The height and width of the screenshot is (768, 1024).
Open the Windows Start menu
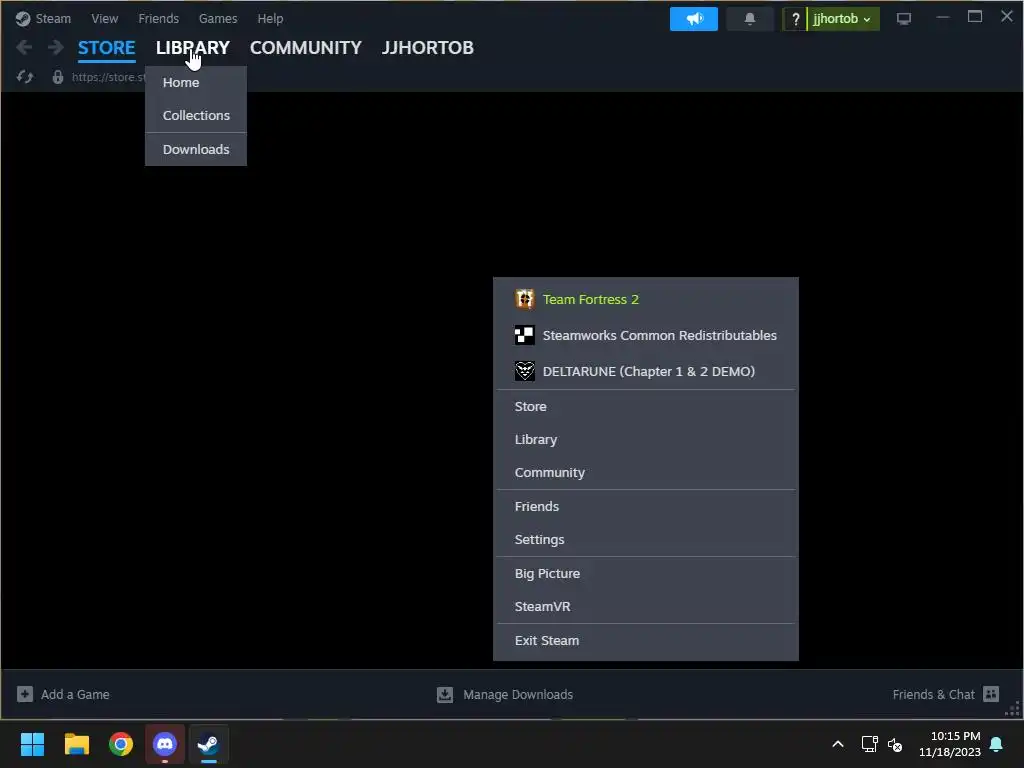32,744
